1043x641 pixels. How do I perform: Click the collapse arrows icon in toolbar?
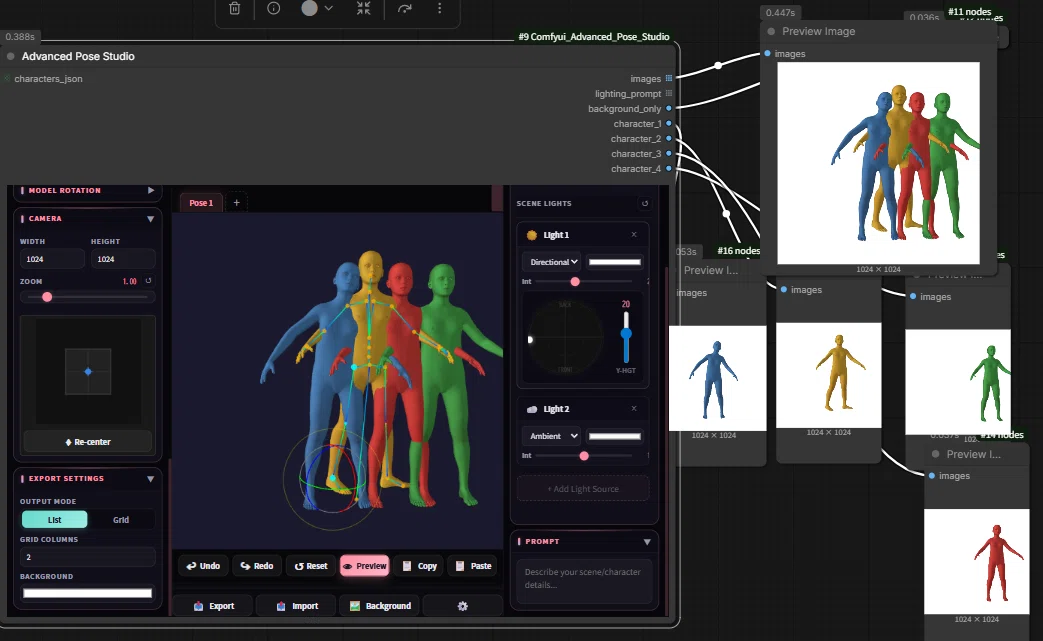(x=363, y=9)
